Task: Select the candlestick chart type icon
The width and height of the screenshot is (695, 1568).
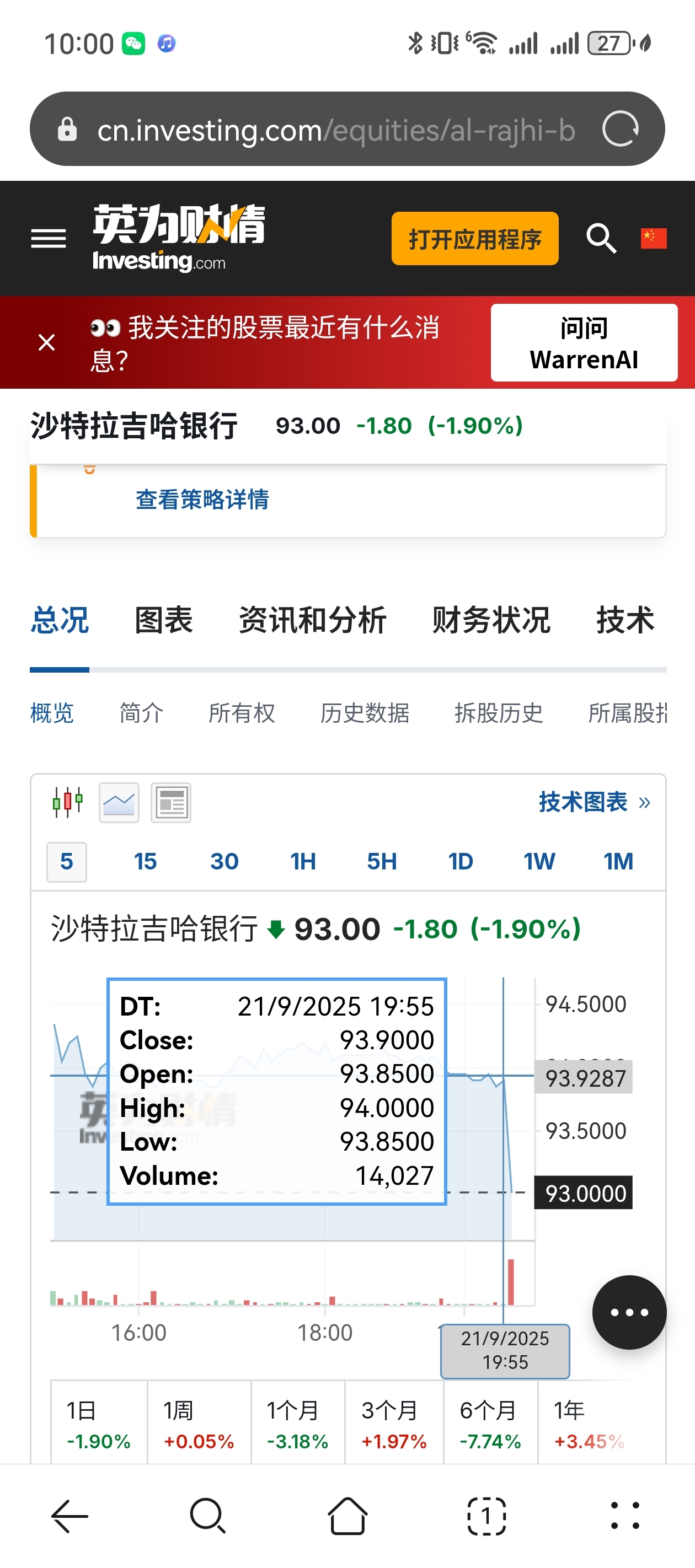Action: pyautogui.click(x=67, y=802)
